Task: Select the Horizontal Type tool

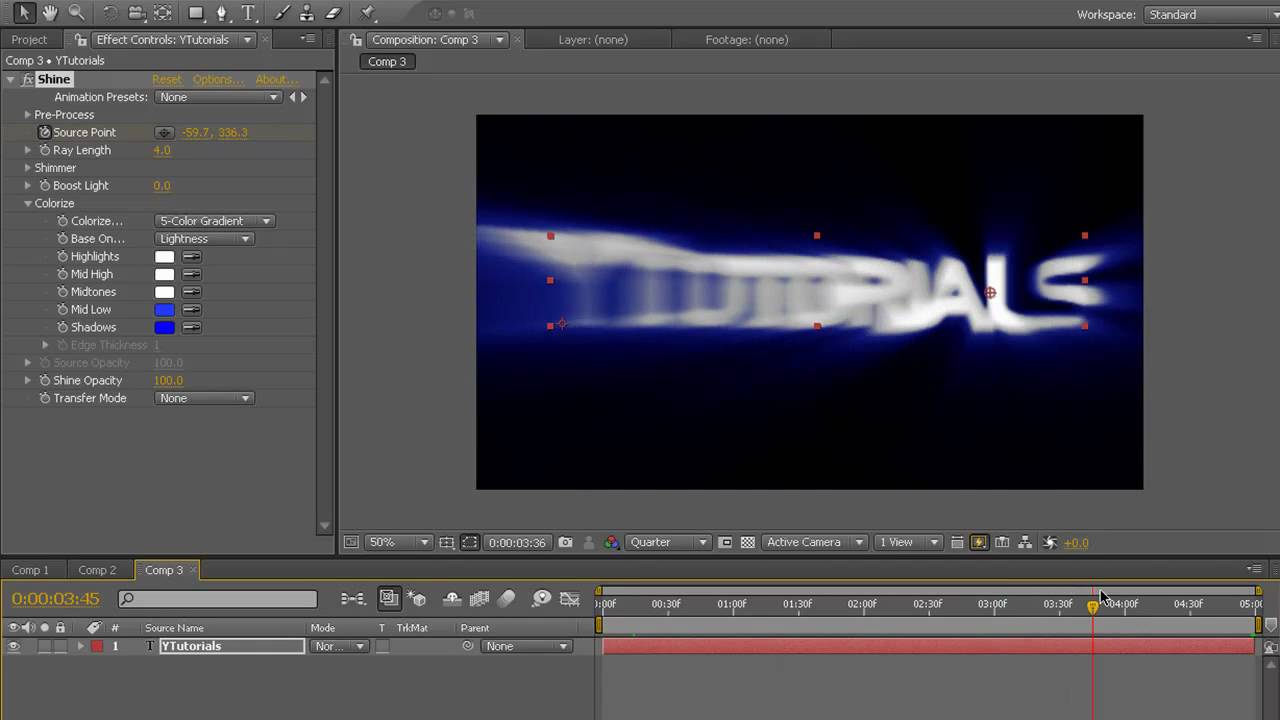Action: coord(248,13)
